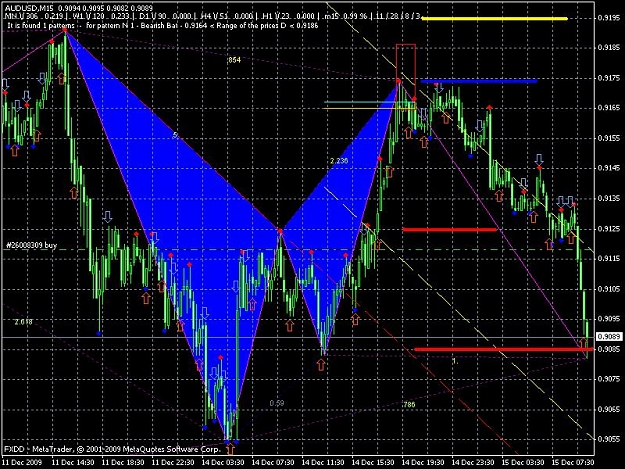The width and height of the screenshot is (625, 469).
Task: Click the 0.9075 price axis label
Action: click(x=609, y=379)
